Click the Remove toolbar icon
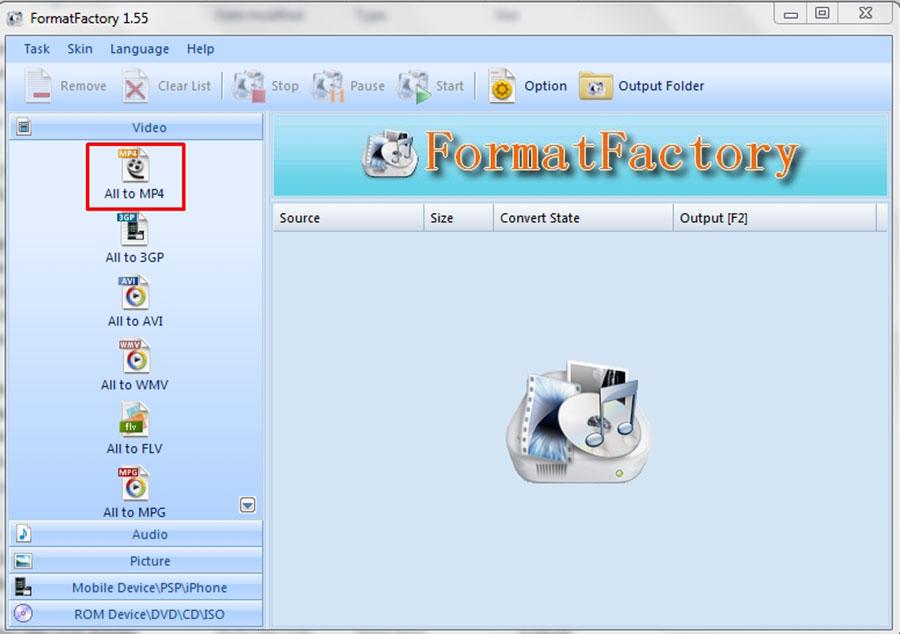 [x=39, y=86]
